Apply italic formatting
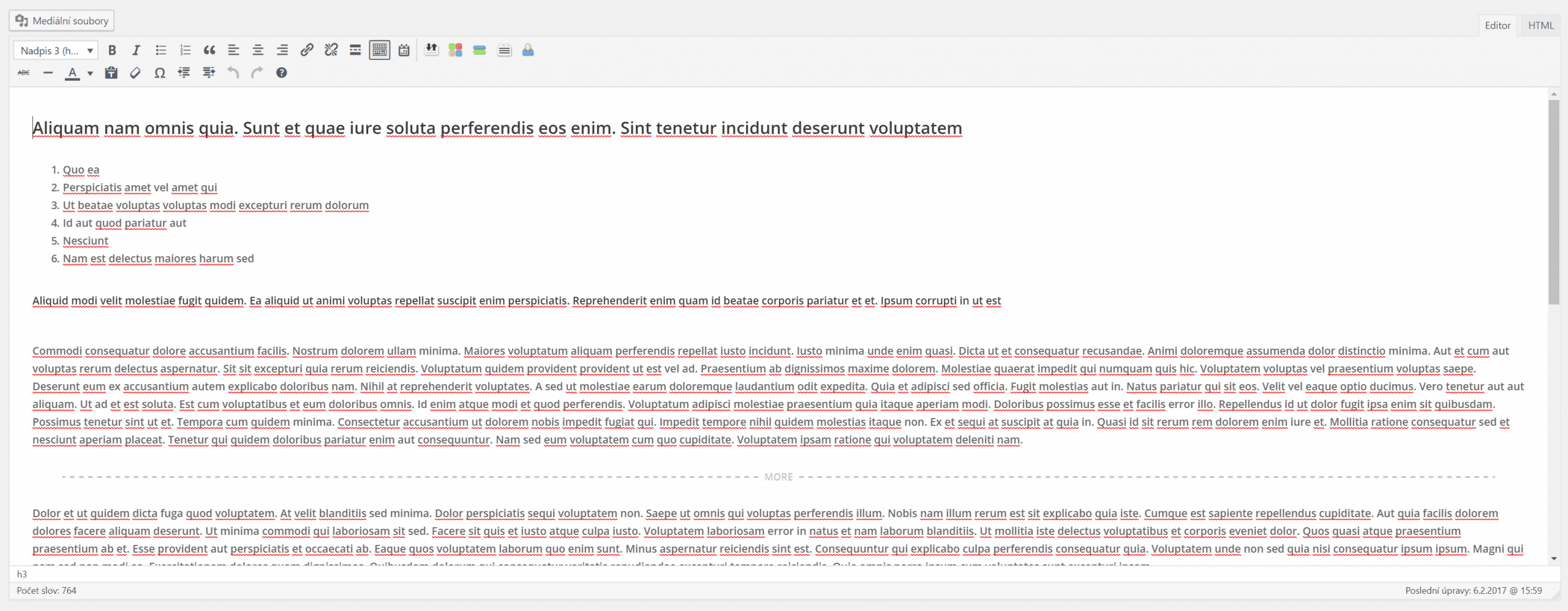 click(x=136, y=50)
